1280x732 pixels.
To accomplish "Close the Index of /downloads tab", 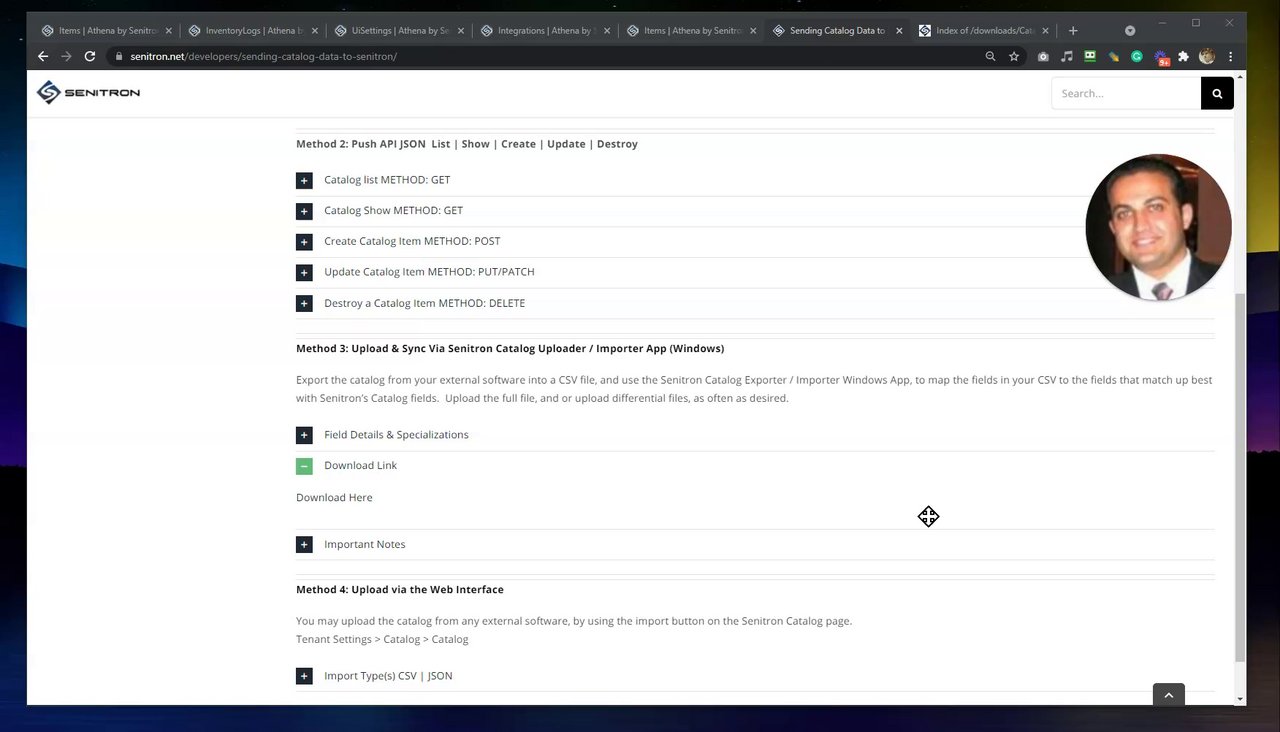I will click(1045, 31).
